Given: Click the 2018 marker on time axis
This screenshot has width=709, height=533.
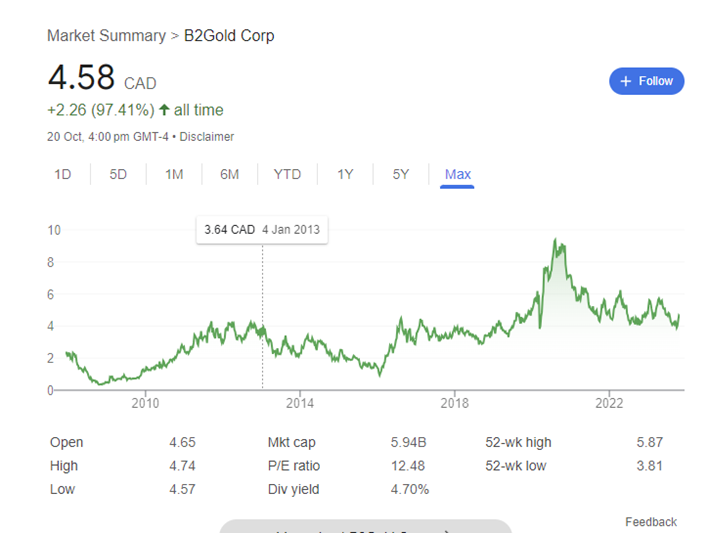Looking at the screenshot, I should [454, 403].
